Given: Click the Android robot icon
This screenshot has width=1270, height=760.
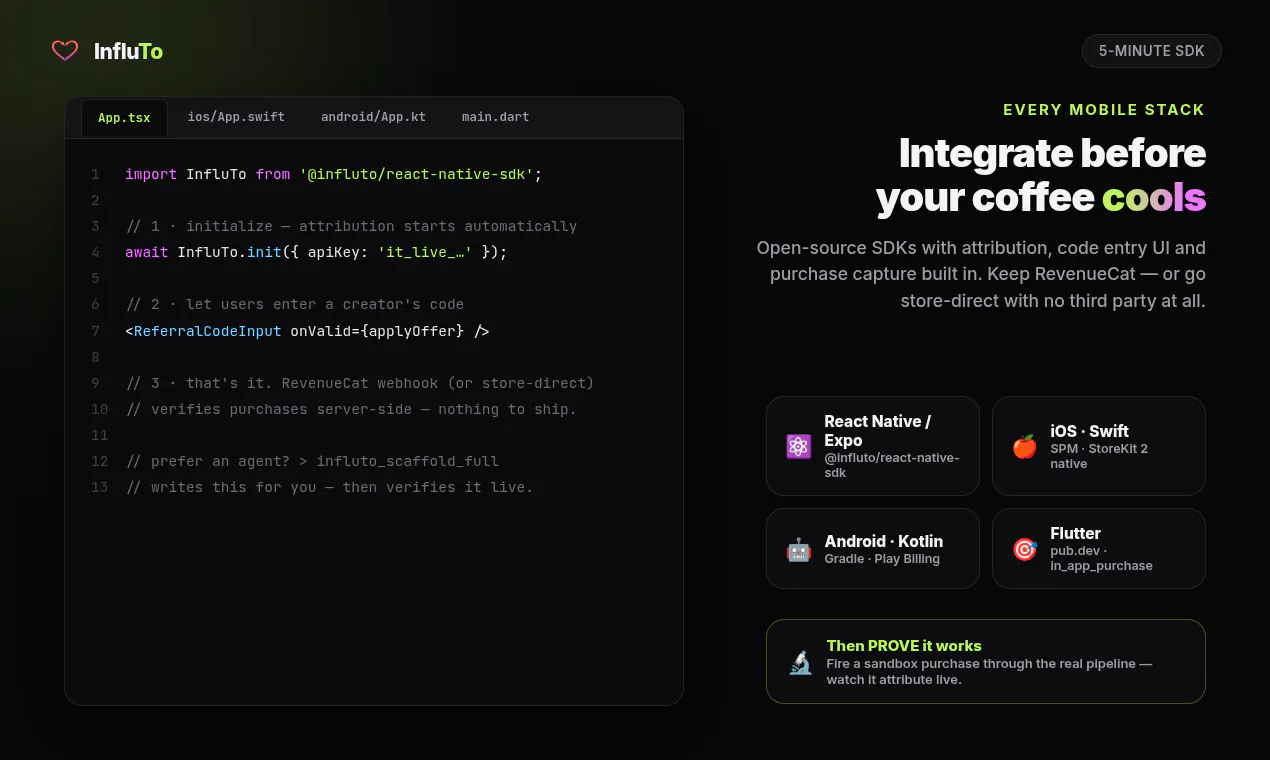Looking at the screenshot, I should coord(798,549).
